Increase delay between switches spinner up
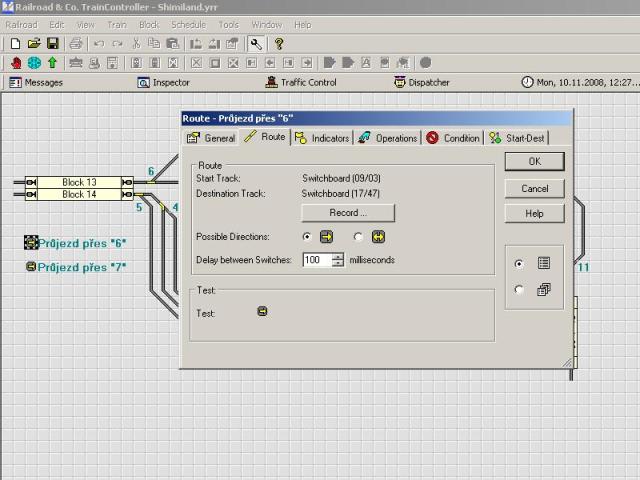Screen dimensions: 640x480 (x=338, y=257)
